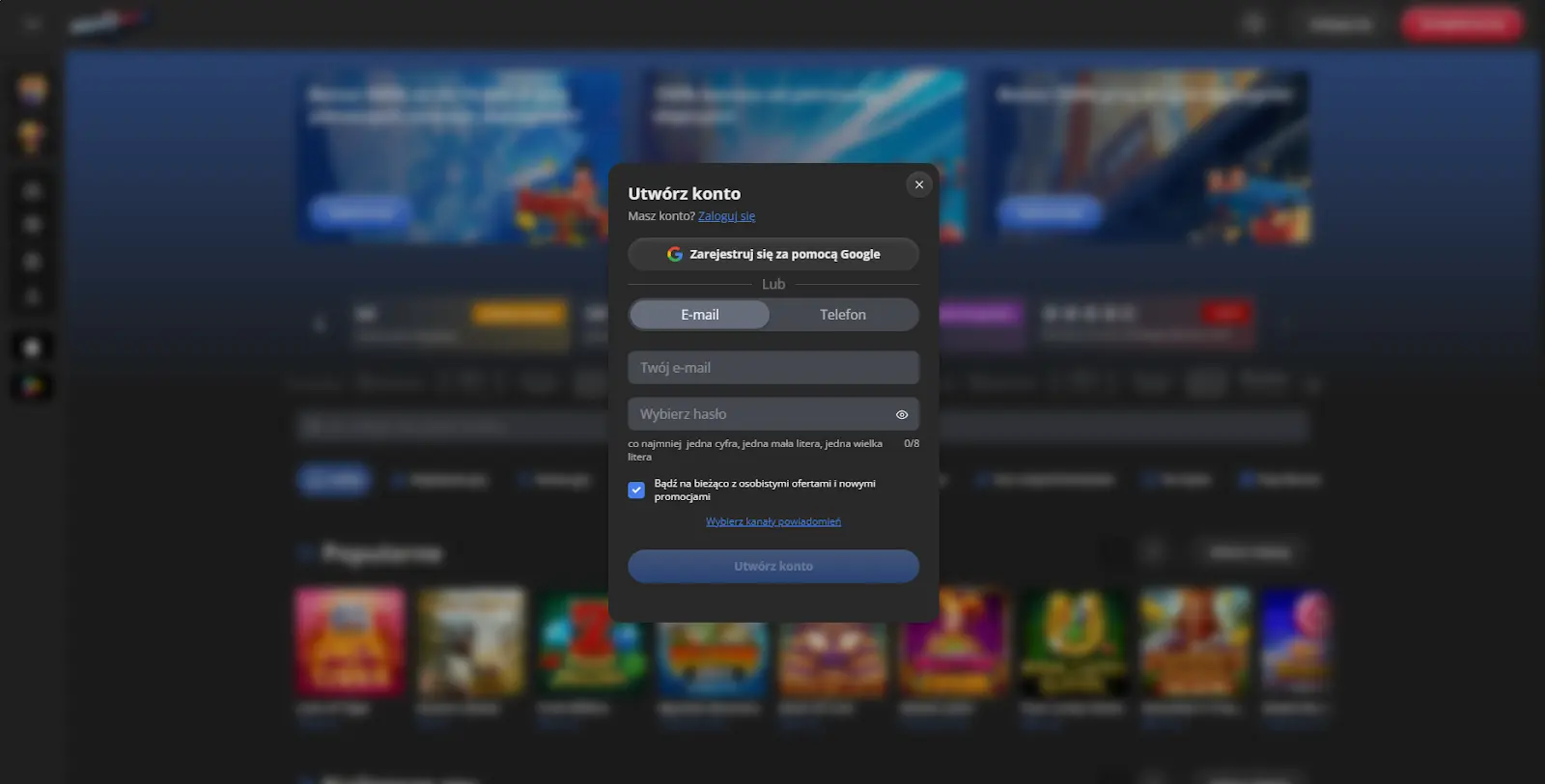Close the Utwórz konto dialog
1545x784 pixels.
click(x=918, y=184)
